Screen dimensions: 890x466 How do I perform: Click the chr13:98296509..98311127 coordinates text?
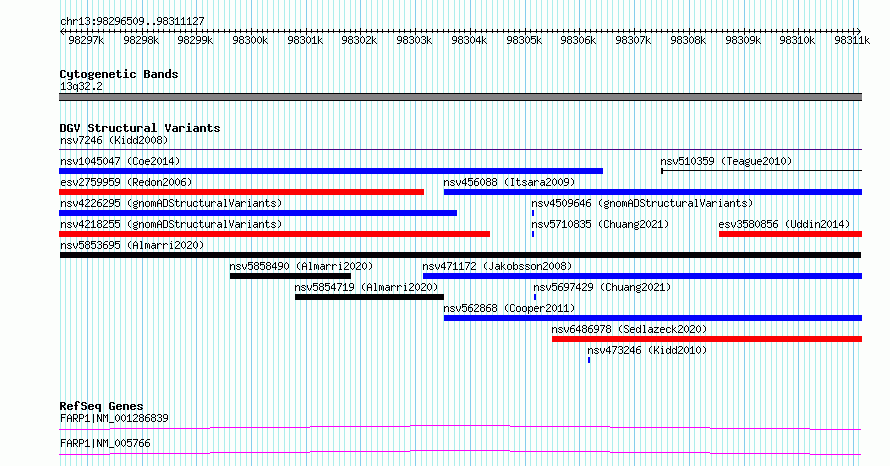[132, 21]
